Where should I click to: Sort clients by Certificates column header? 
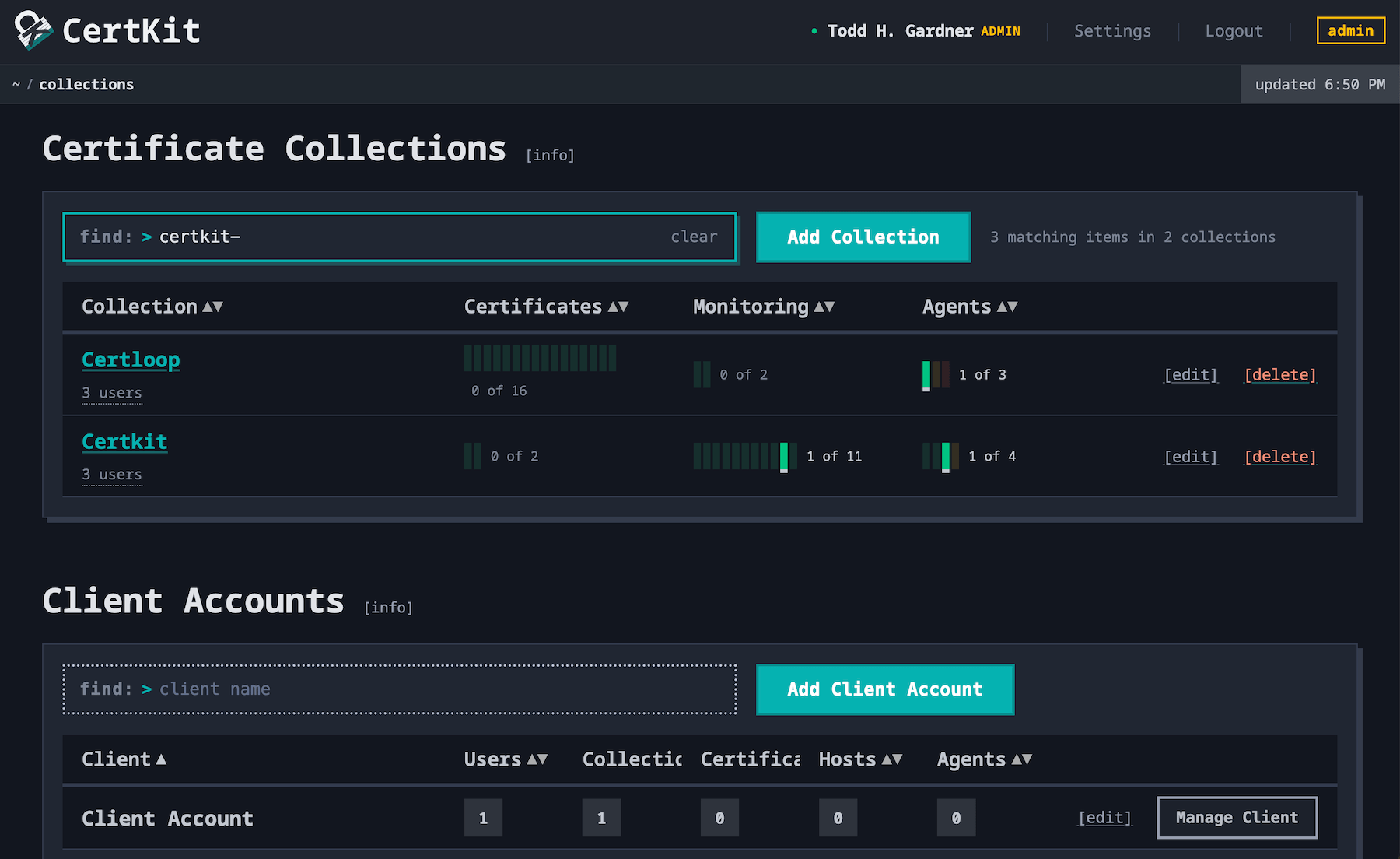pos(751,759)
